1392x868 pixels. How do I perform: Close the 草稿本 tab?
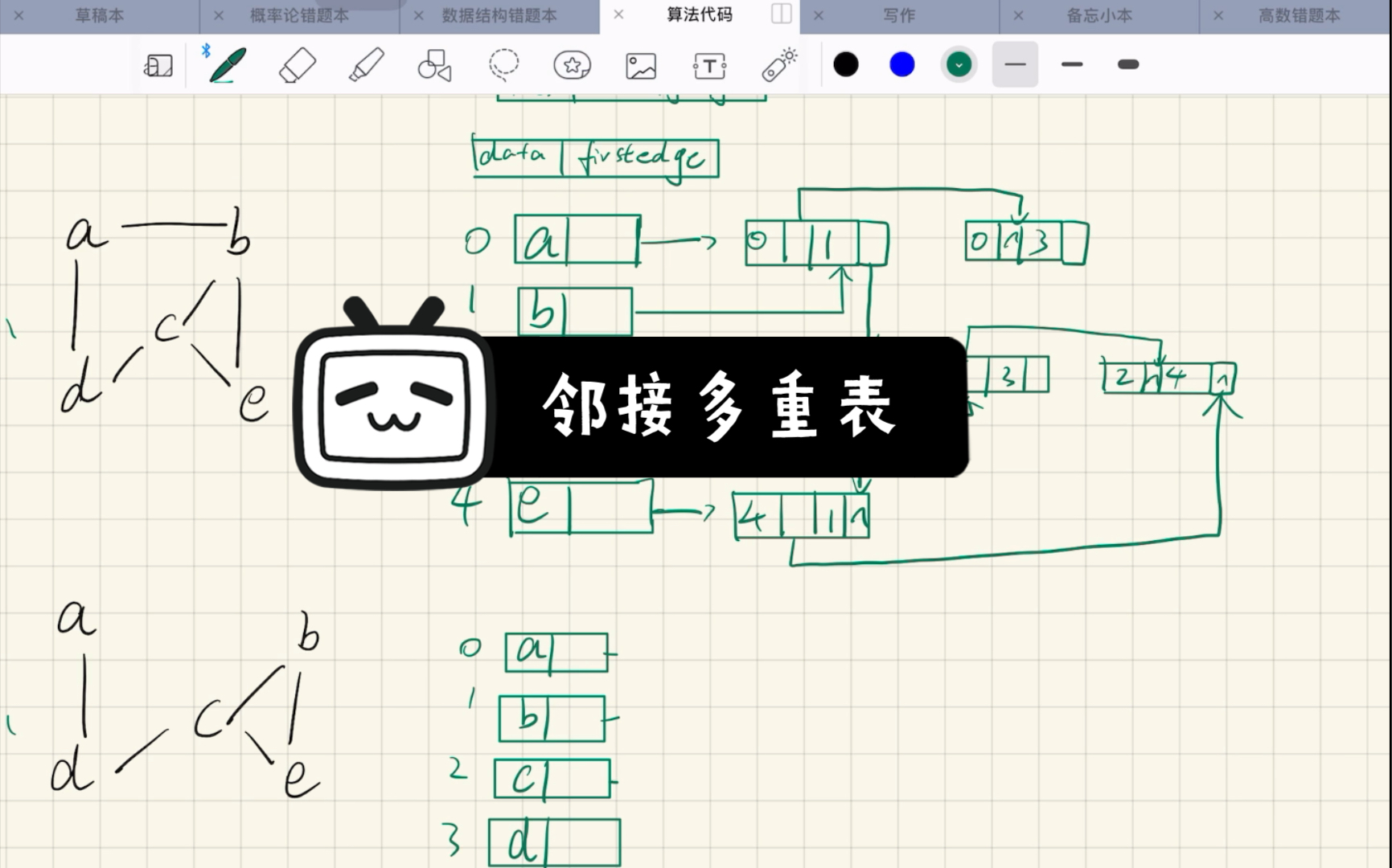pos(18,15)
